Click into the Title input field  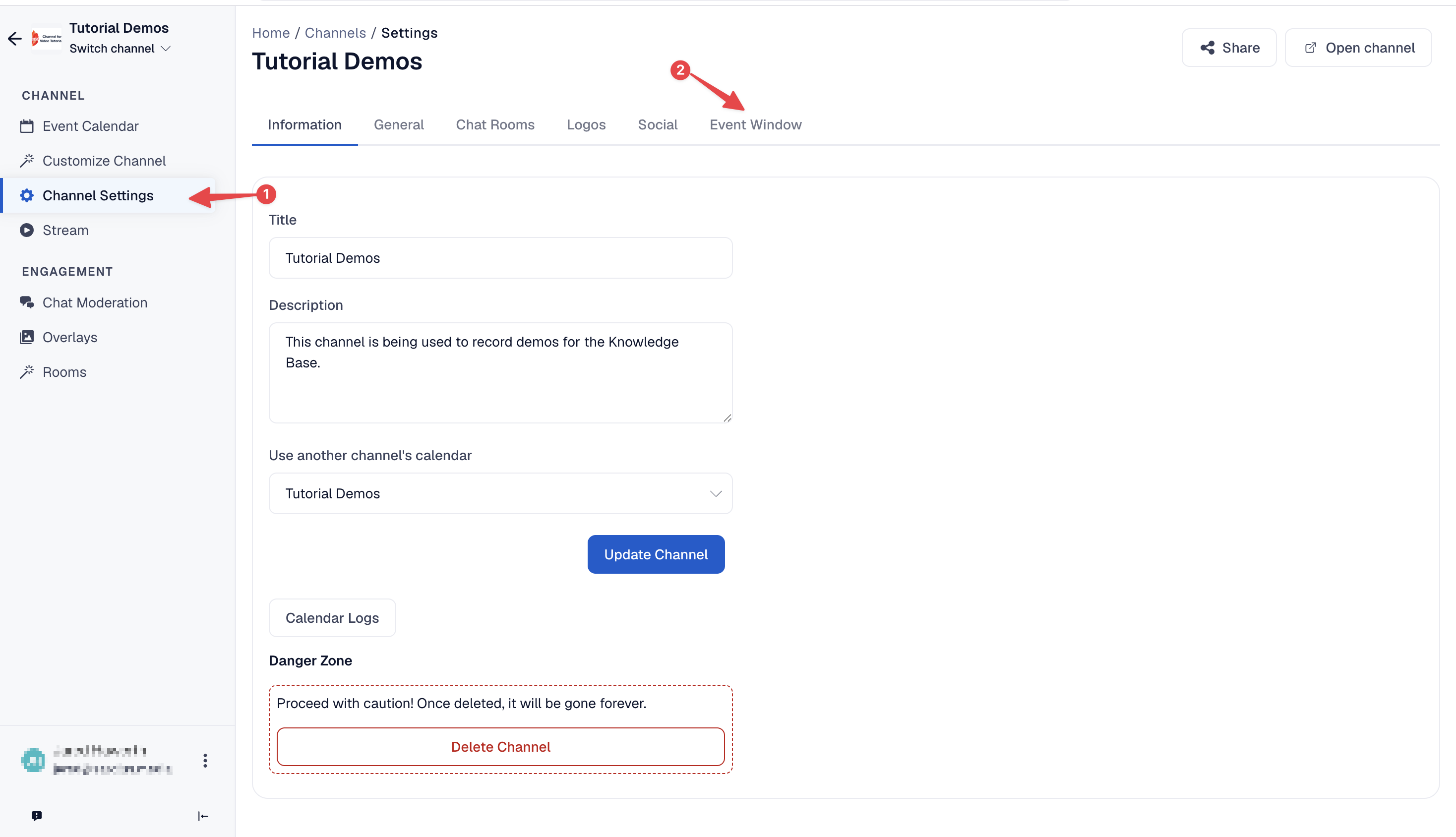point(501,258)
